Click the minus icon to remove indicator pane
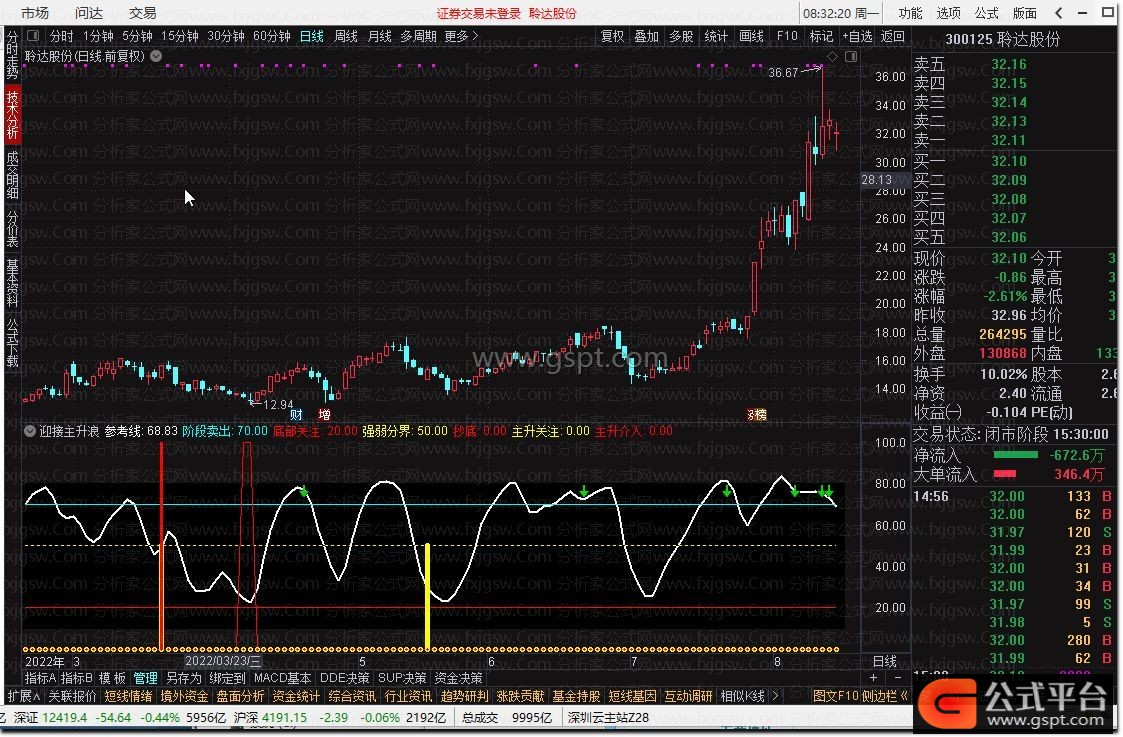 point(898,678)
